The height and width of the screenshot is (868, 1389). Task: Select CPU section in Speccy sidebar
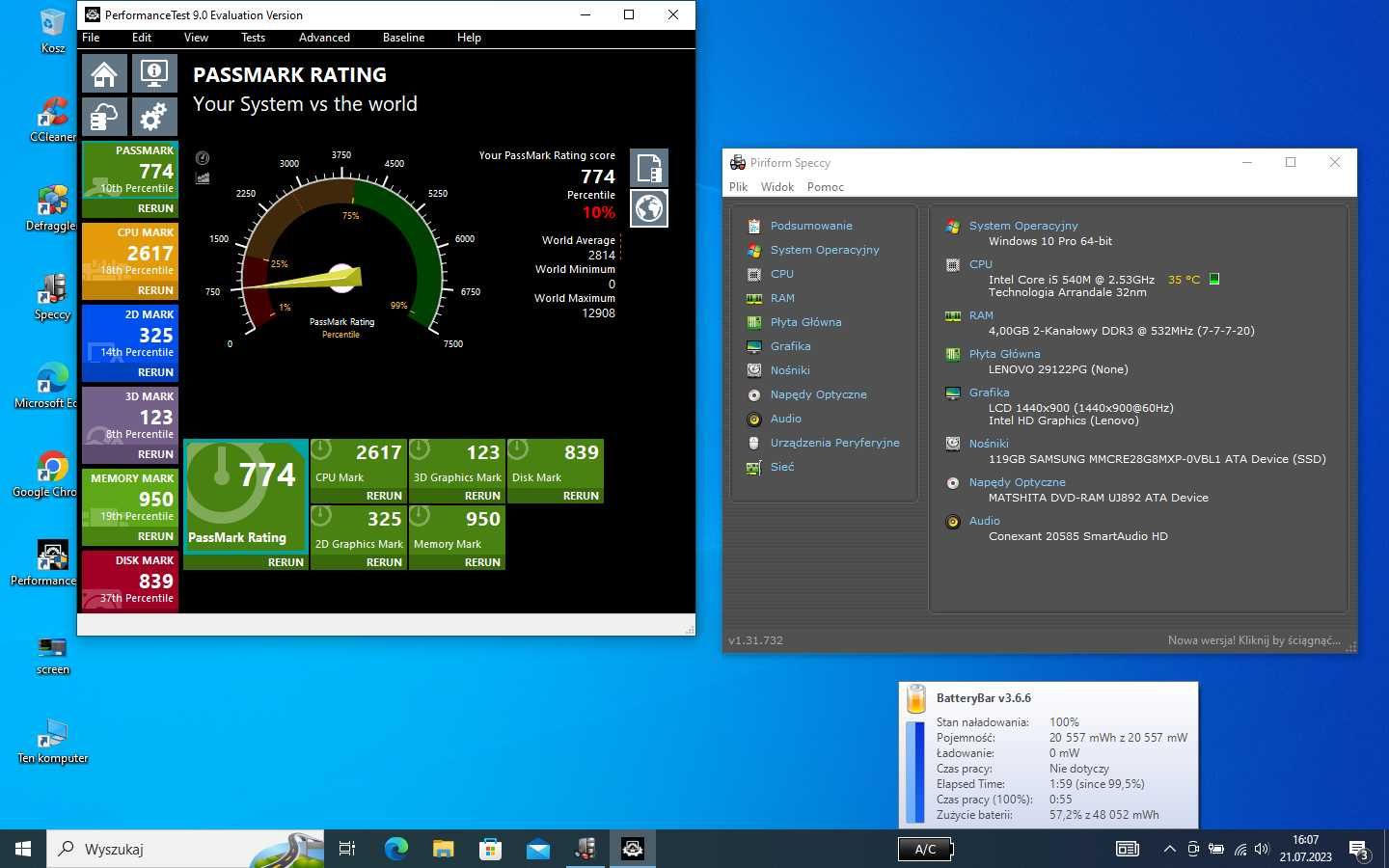(782, 274)
